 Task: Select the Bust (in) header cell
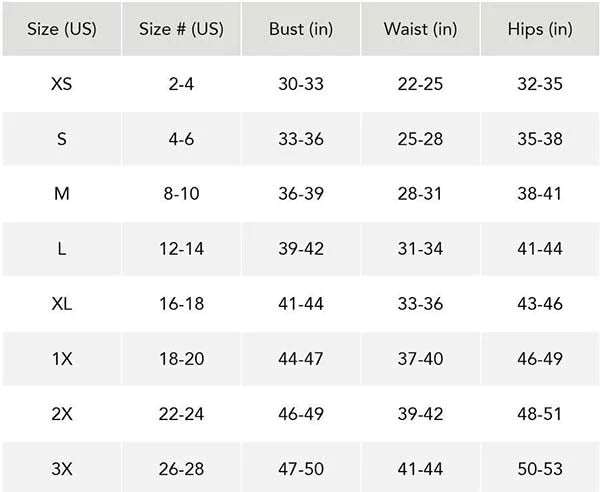coord(301,29)
